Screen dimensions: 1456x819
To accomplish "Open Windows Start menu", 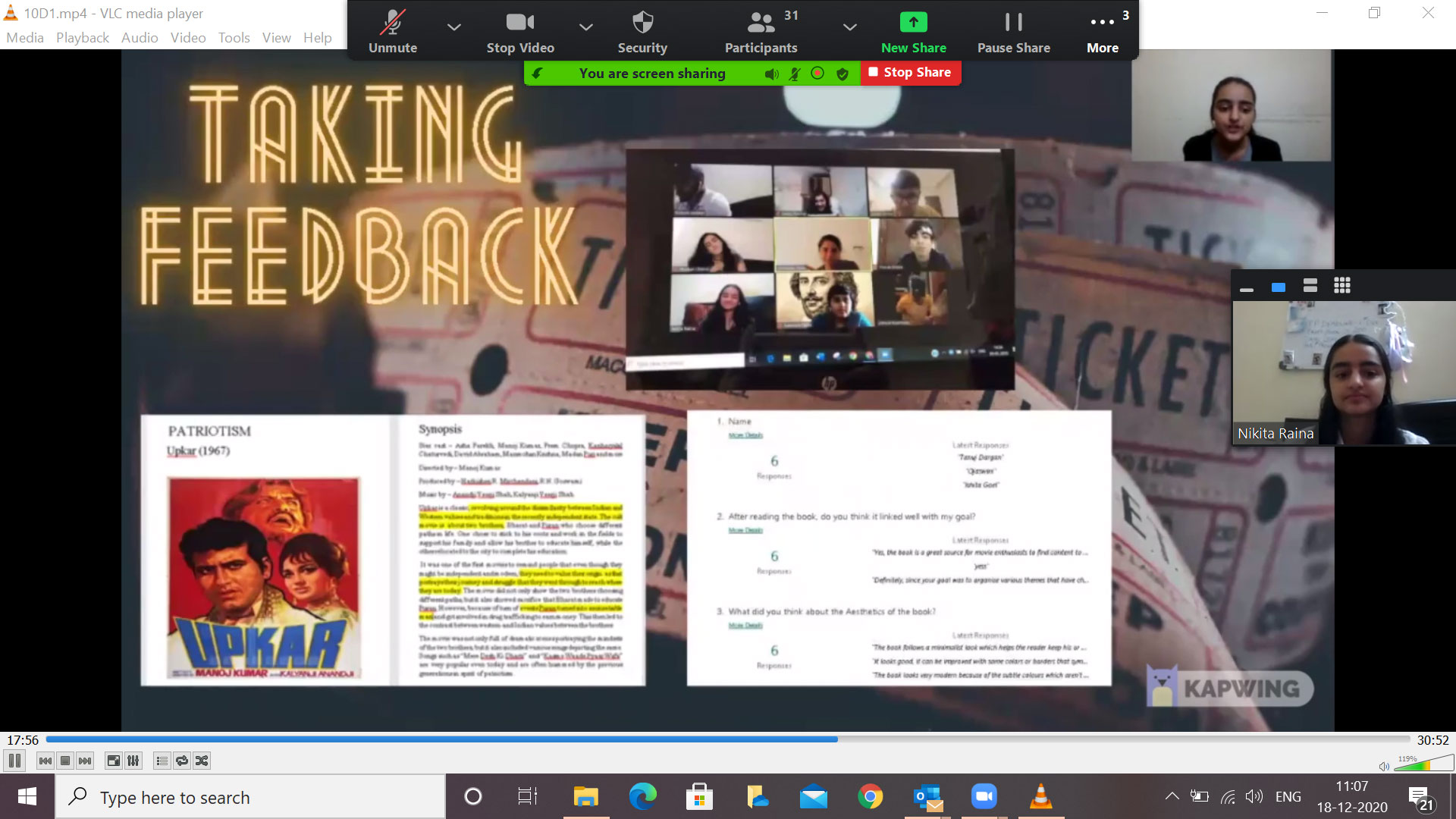I will 27,797.
